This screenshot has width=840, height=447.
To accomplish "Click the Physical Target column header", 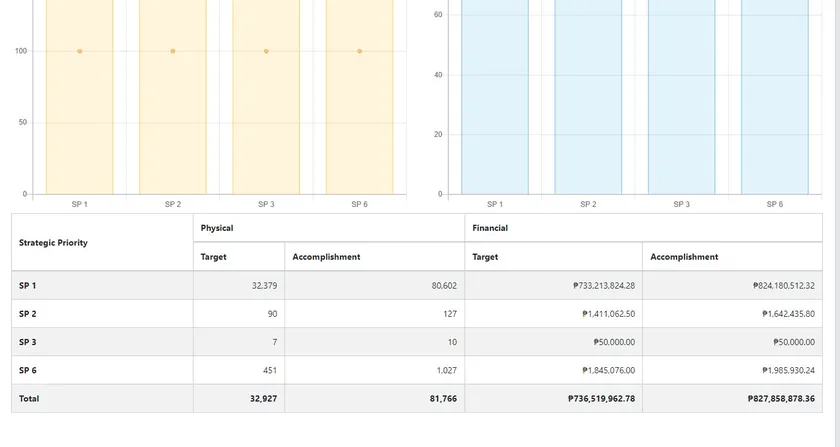I will point(239,257).
